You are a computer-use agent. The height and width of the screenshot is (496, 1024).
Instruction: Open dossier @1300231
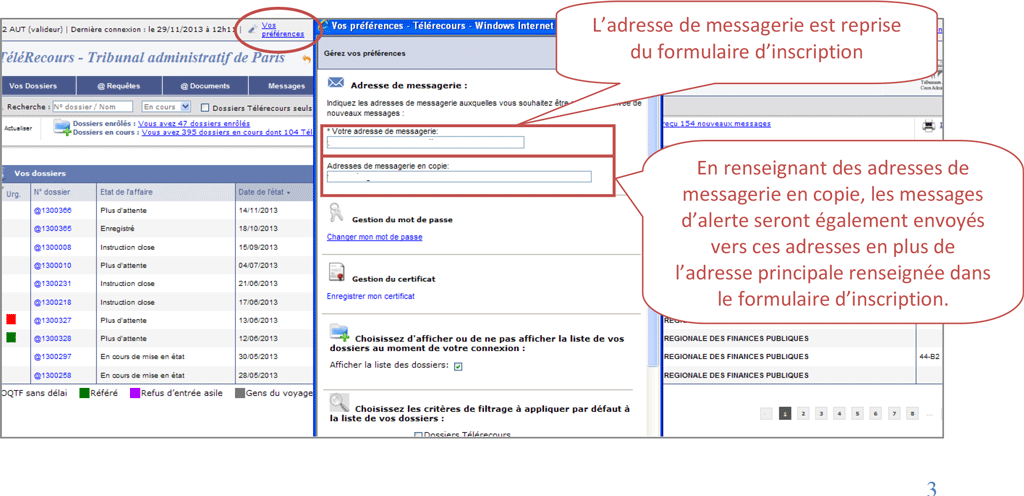(x=53, y=284)
